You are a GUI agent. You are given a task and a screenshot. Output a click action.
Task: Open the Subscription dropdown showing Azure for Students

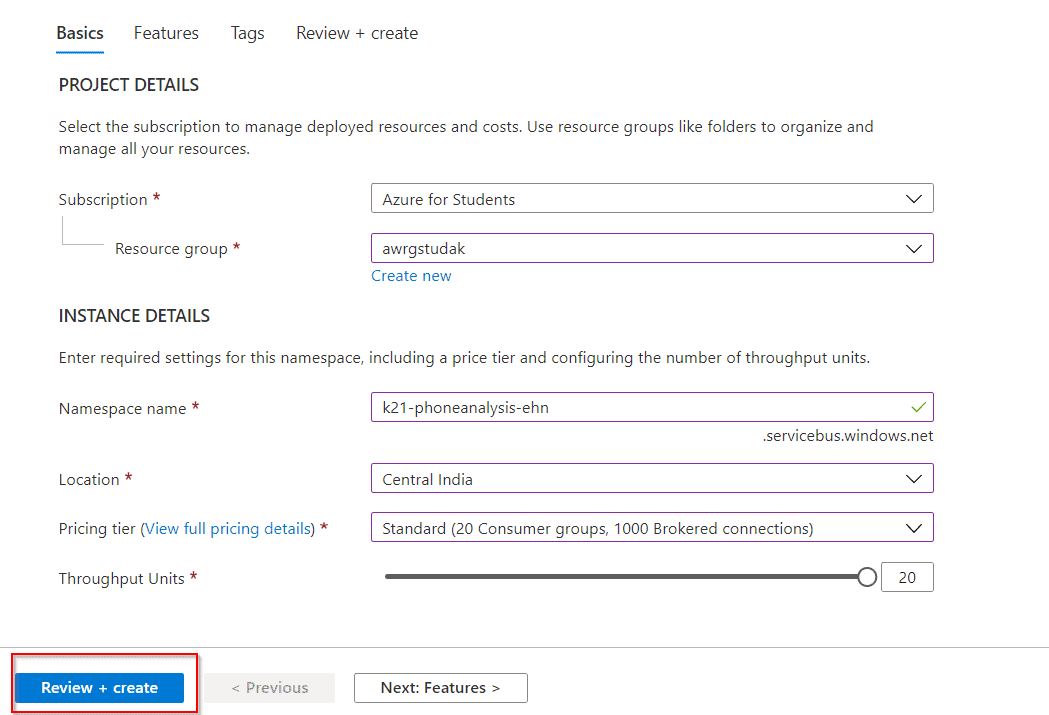651,199
